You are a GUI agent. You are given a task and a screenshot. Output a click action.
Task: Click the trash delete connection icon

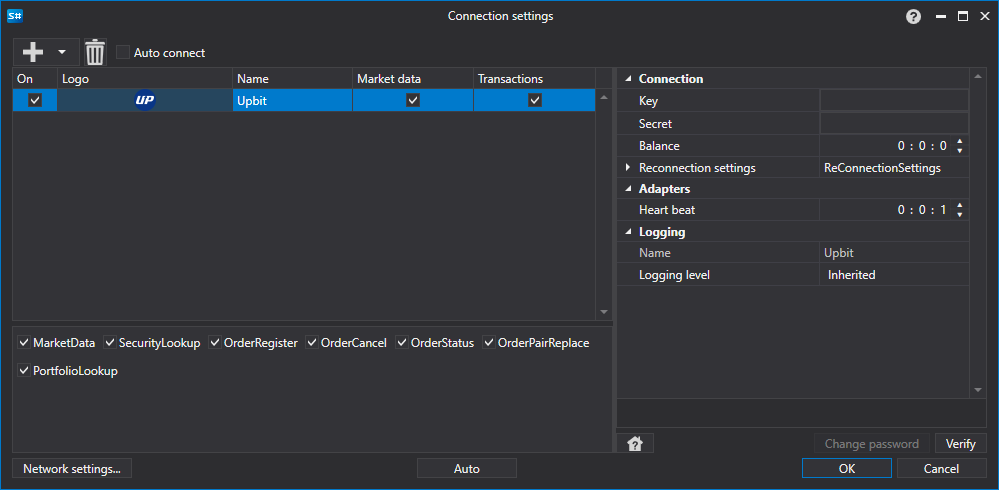tap(95, 52)
